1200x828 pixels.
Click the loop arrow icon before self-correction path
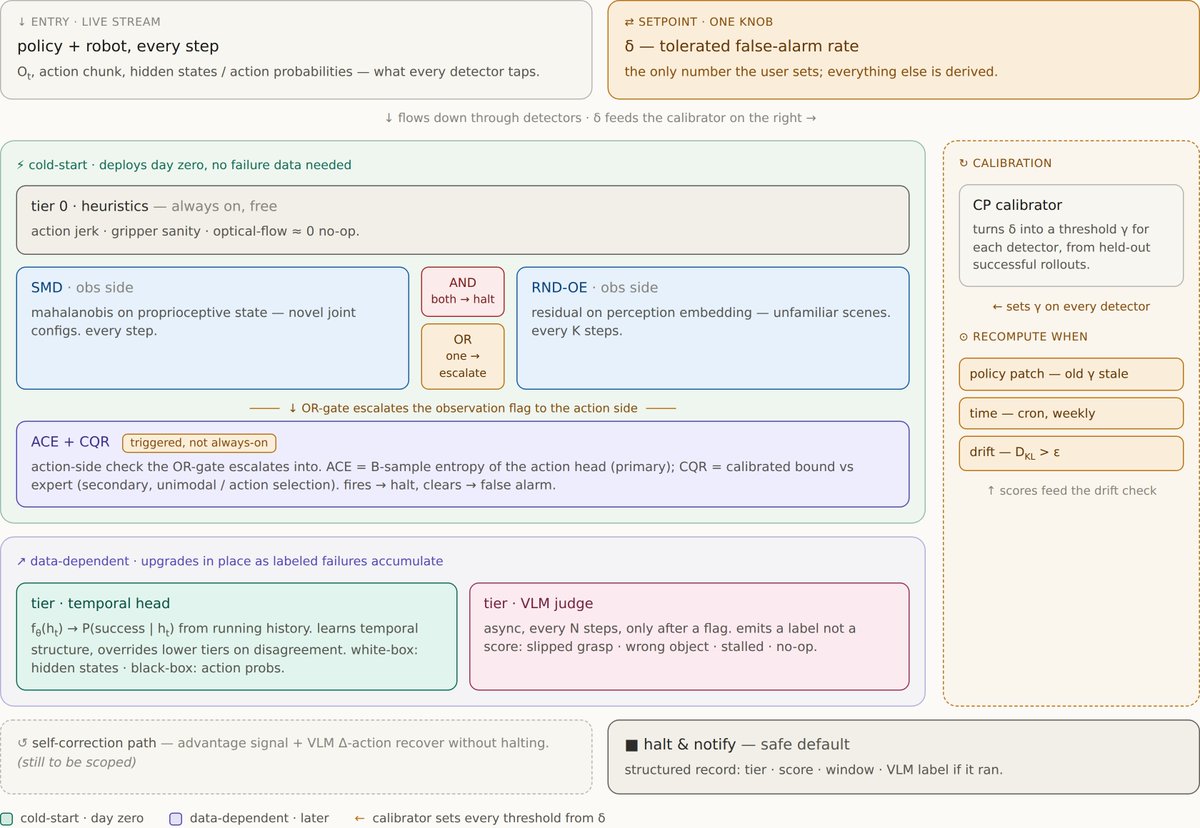pyautogui.click(x=22, y=743)
